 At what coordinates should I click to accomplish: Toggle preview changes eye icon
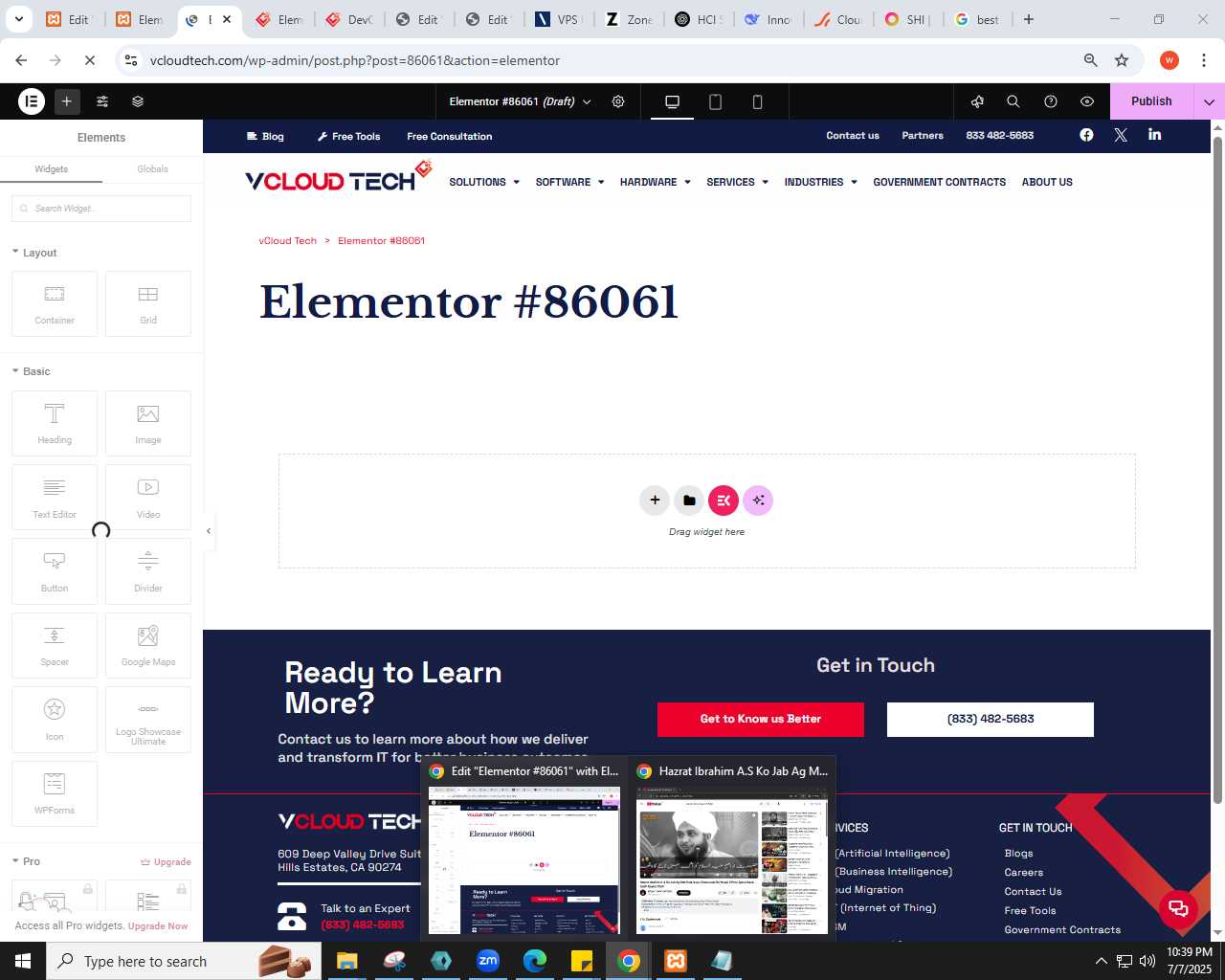tap(1087, 101)
